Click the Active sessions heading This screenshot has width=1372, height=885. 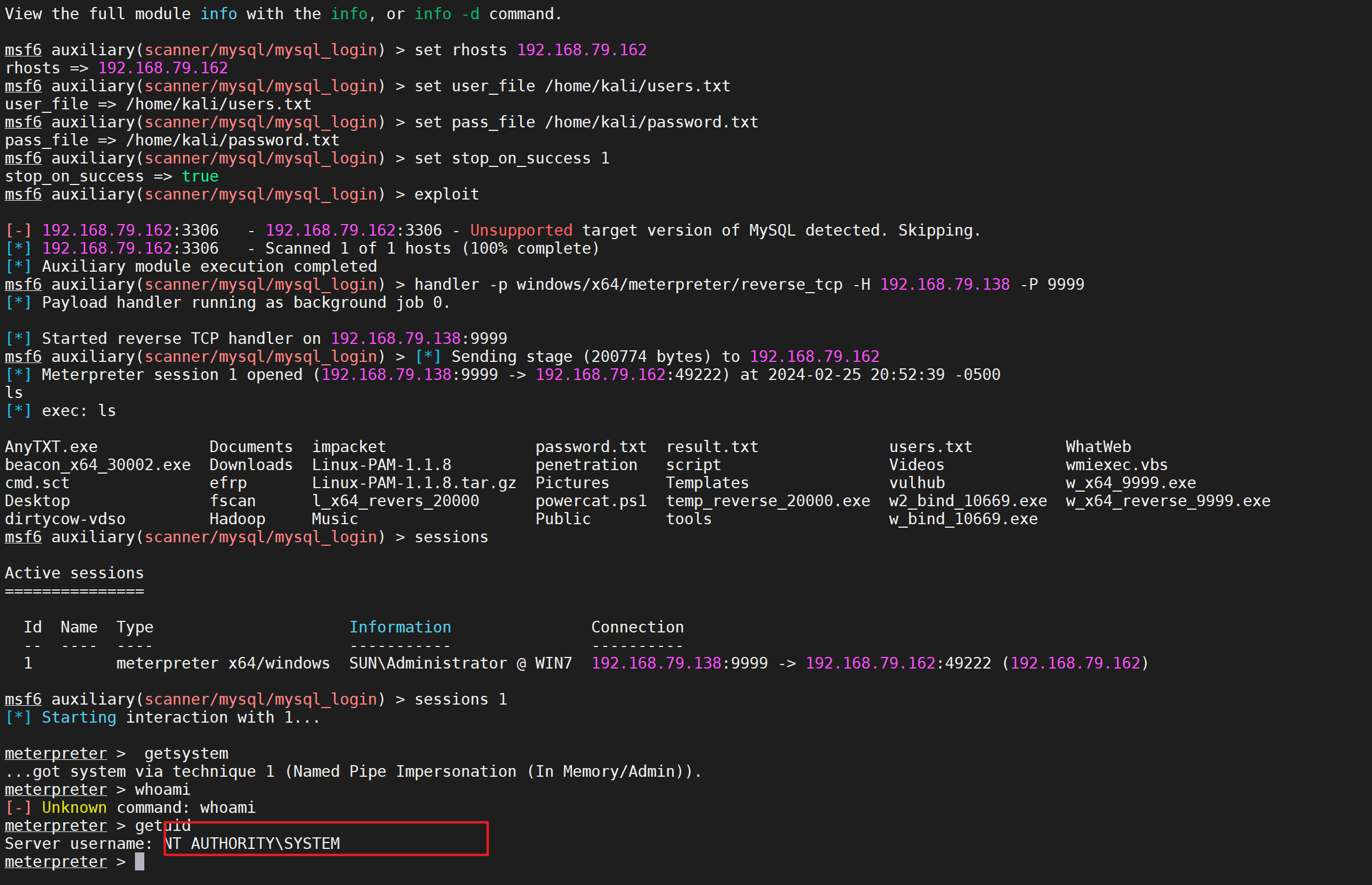[x=74, y=573]
